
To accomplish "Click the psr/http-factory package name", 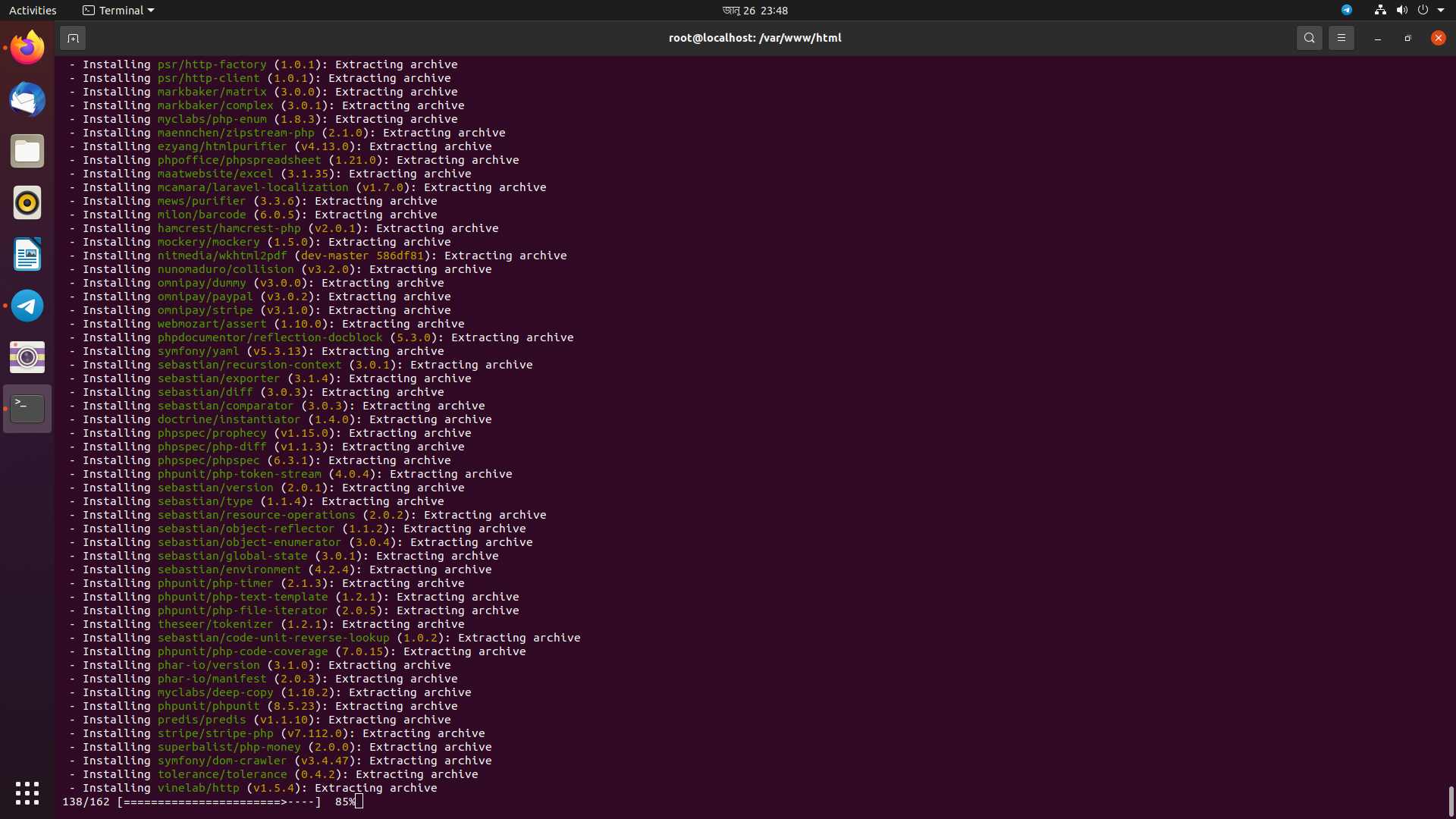I will tap(212, 64).
